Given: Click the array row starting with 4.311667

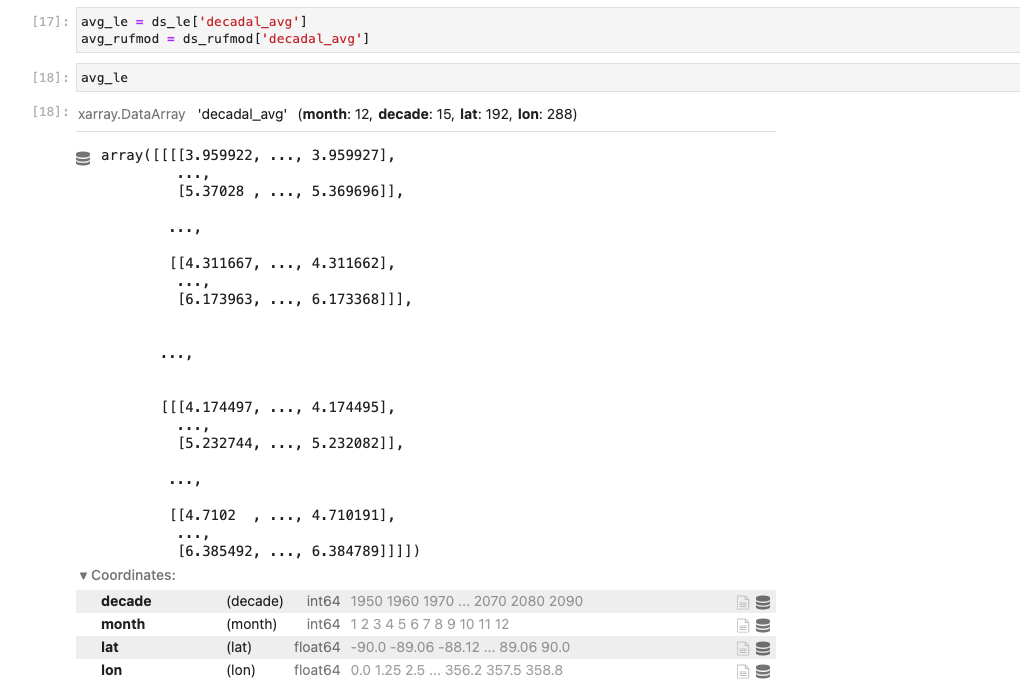Looking at the screenshot, I should (x=282, y=263).
